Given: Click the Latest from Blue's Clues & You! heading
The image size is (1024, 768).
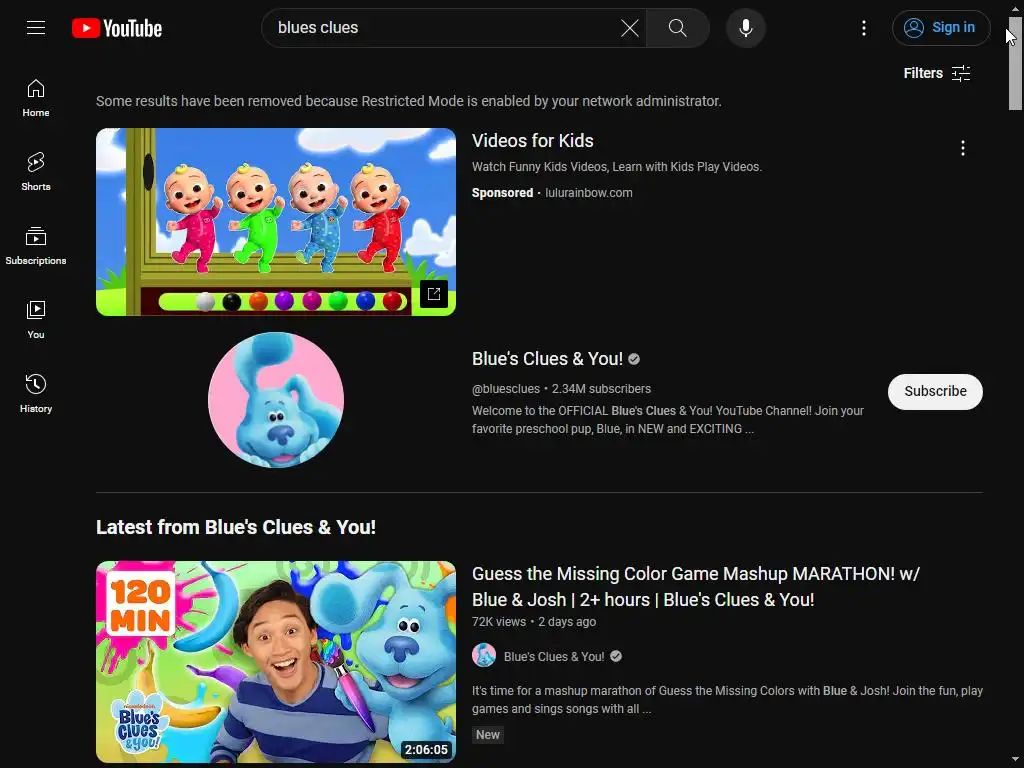Looking at the screenshot, I should [x=236, y=528].
